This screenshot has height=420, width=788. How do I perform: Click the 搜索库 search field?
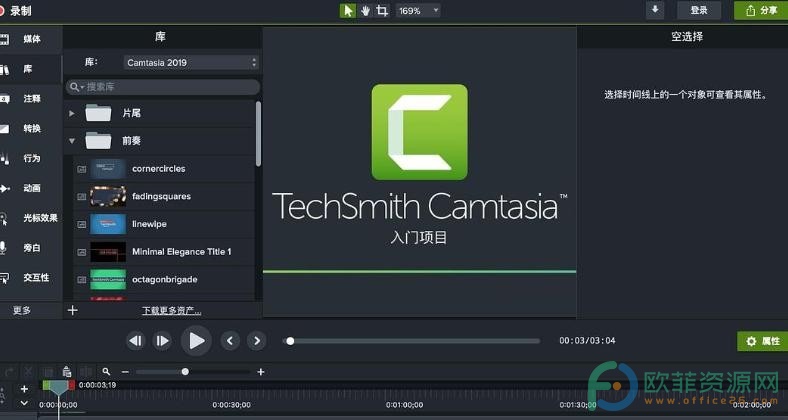tap(163, 87)
